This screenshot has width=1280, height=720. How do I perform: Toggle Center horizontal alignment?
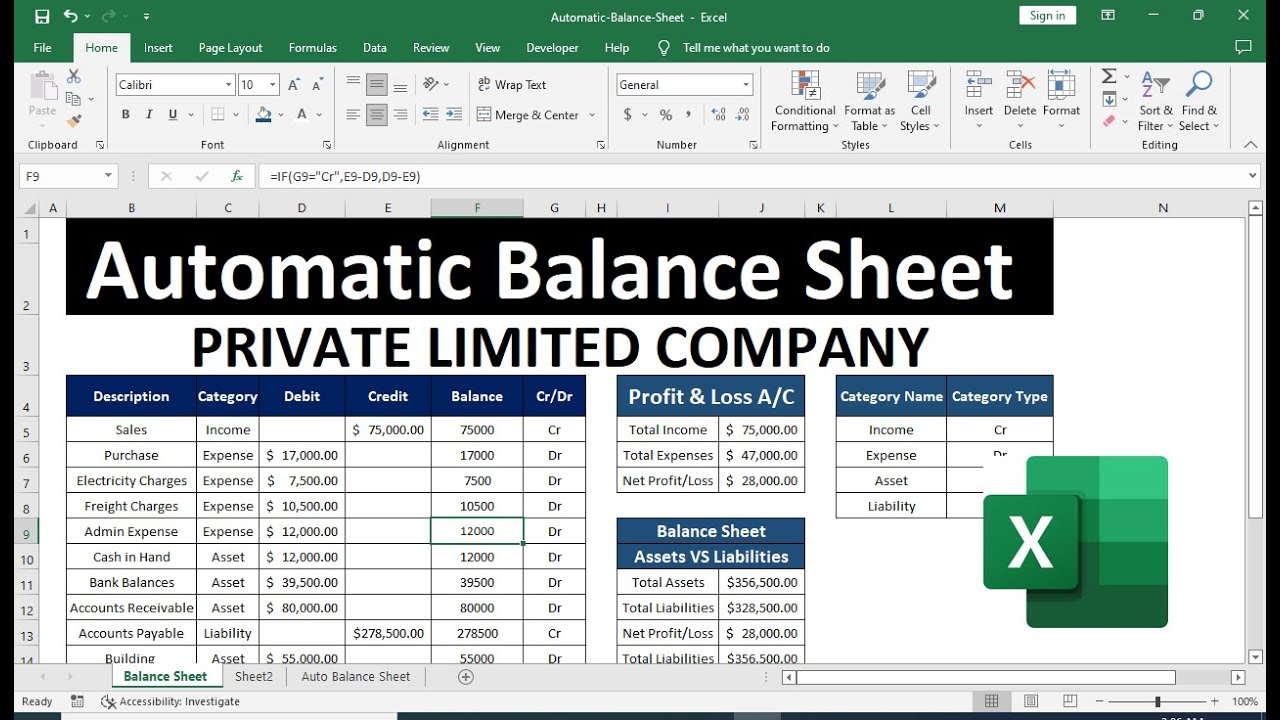pyautogui.click(x=377, y=115)
